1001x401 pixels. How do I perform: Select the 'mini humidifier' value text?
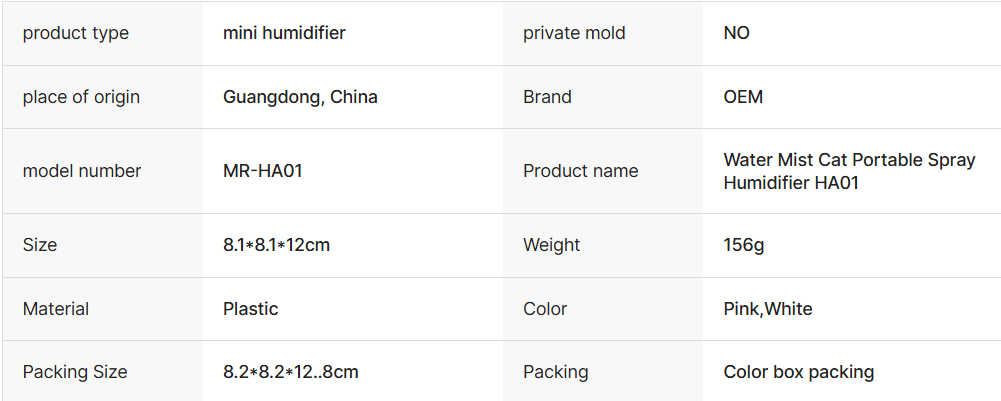(x=284, y=33)
